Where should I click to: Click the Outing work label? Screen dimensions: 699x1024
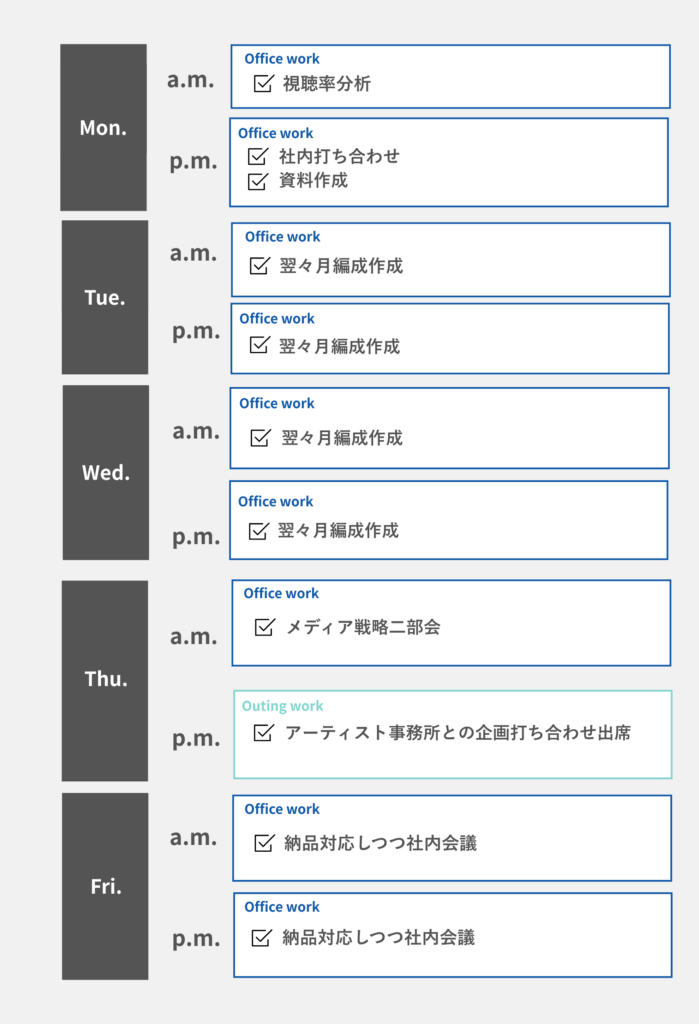[283, 706]
